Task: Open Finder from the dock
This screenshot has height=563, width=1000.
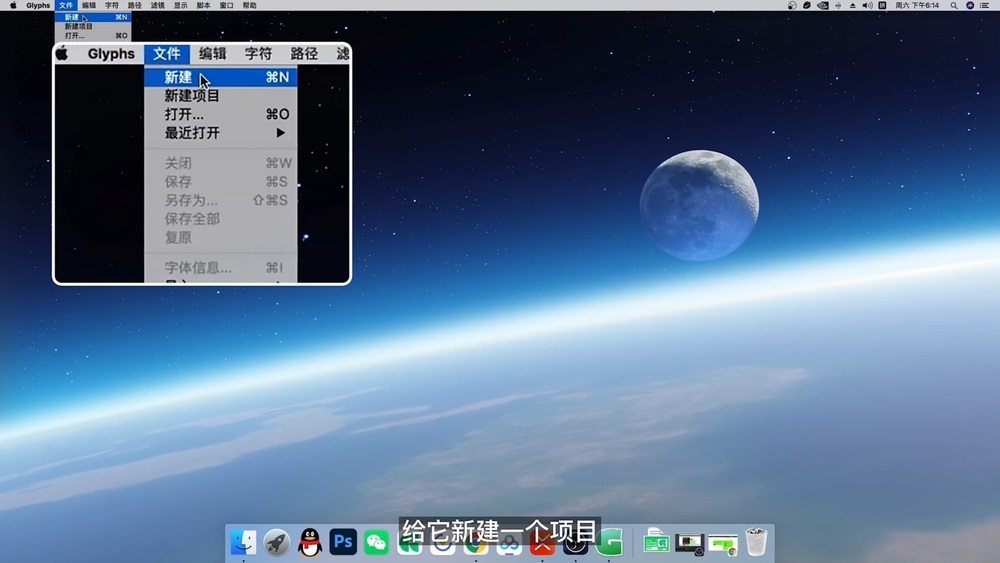Action: (x=243, y=542)
